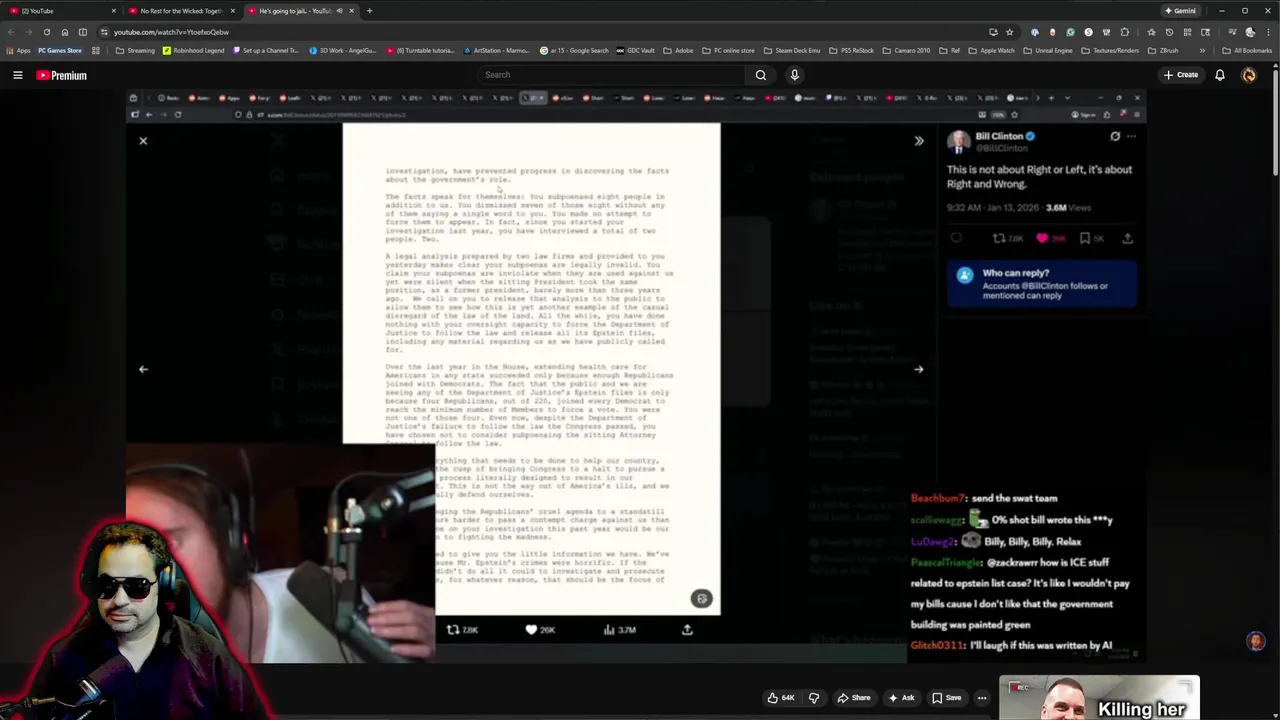This screenshot has width=1280, height=720.
Task: Open the Killing her recommended video thumbnail
Action: pos(1099,698)
